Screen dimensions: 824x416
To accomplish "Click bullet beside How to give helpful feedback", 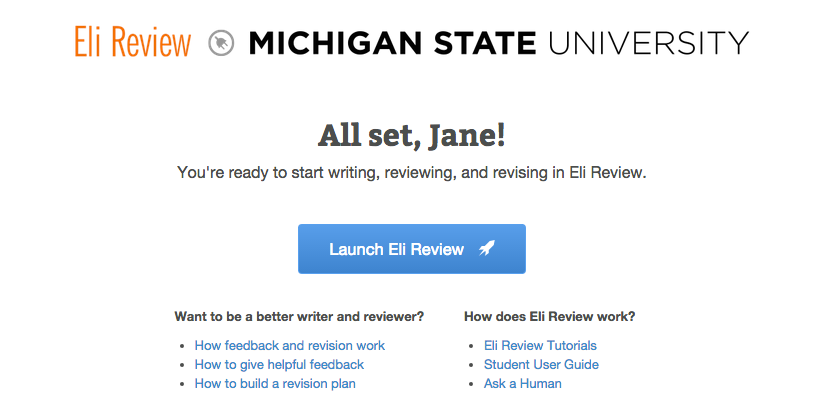I will coord(182,365).
